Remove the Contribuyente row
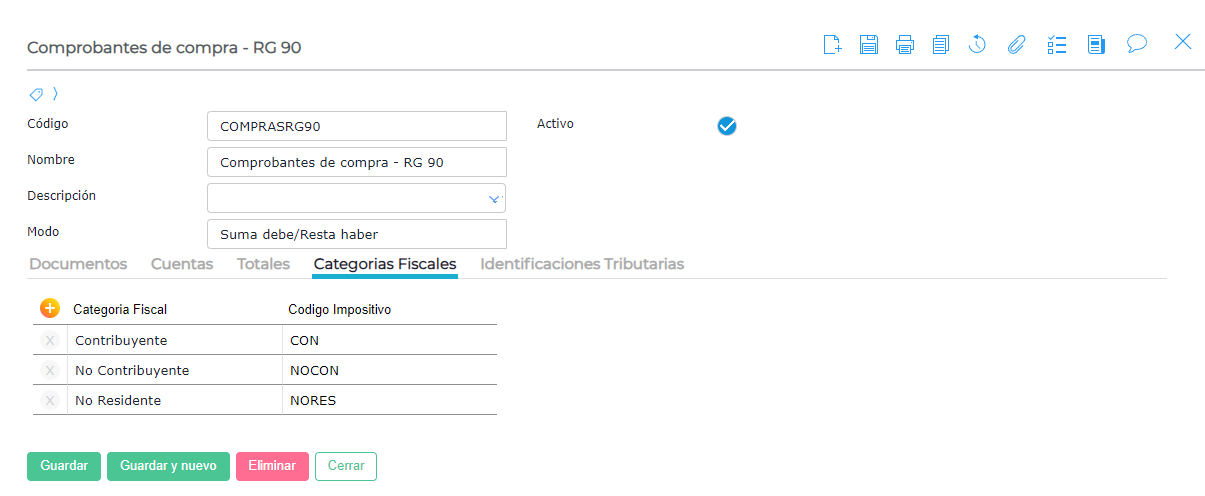This screenshot has width=1205, height=496. tap(50, 340)
